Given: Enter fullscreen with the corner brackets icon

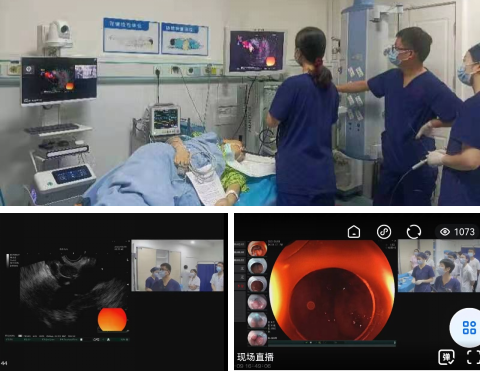Looking at the screenshot, I should (x=473, y=357).
